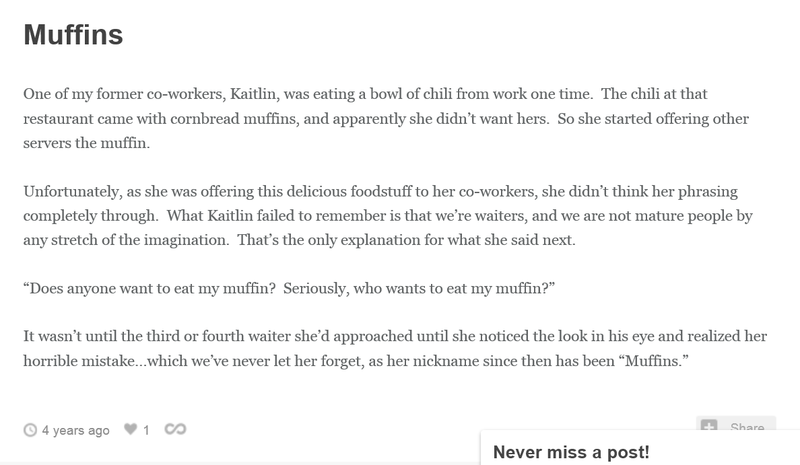Click the line 'servers the muffin.'

(87, 143)
